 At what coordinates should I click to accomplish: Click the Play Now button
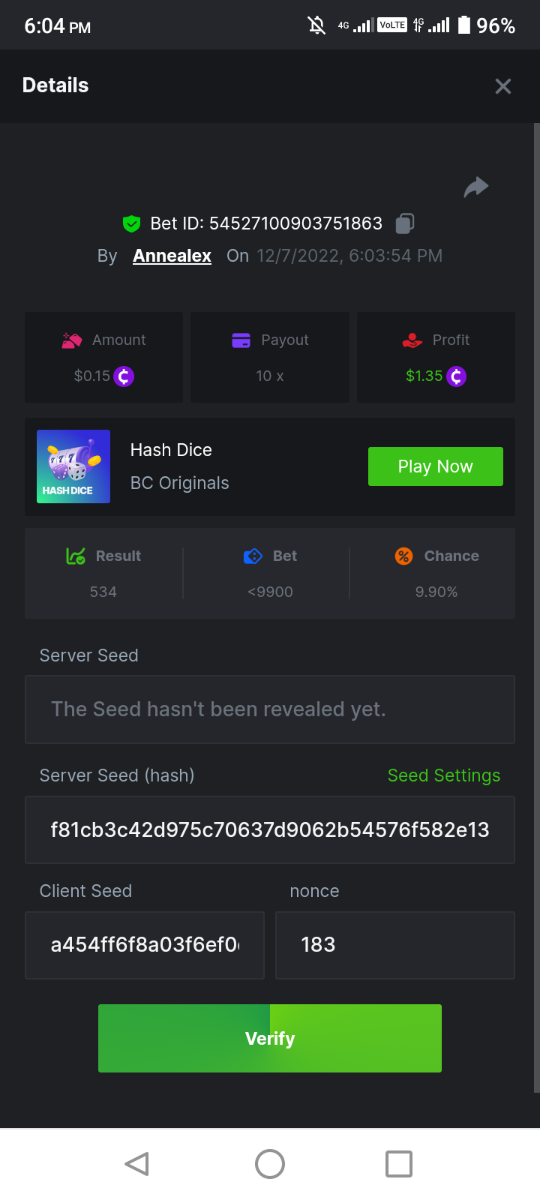pos(435,466)
